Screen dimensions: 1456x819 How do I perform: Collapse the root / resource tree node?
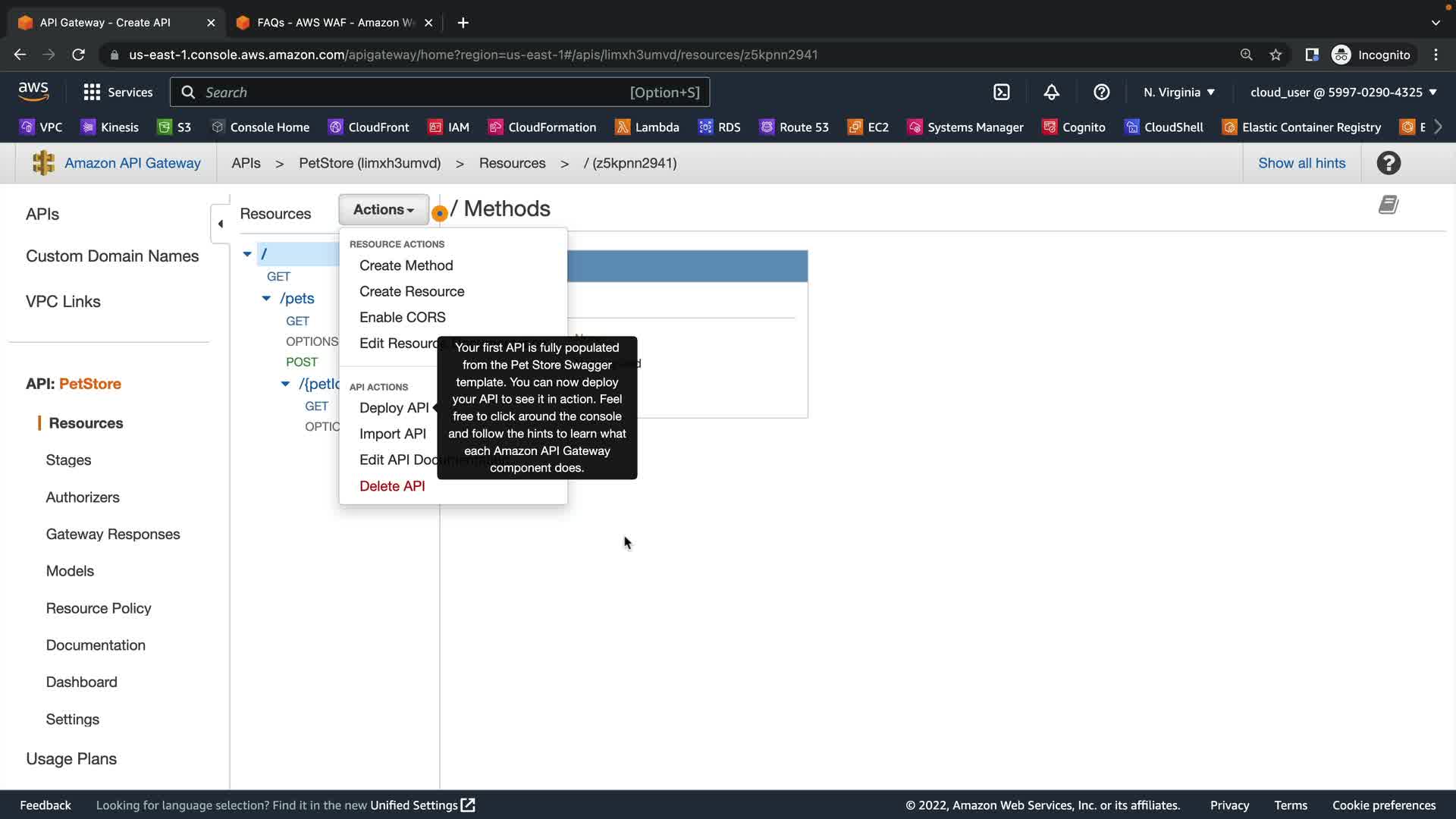[247, 254]
